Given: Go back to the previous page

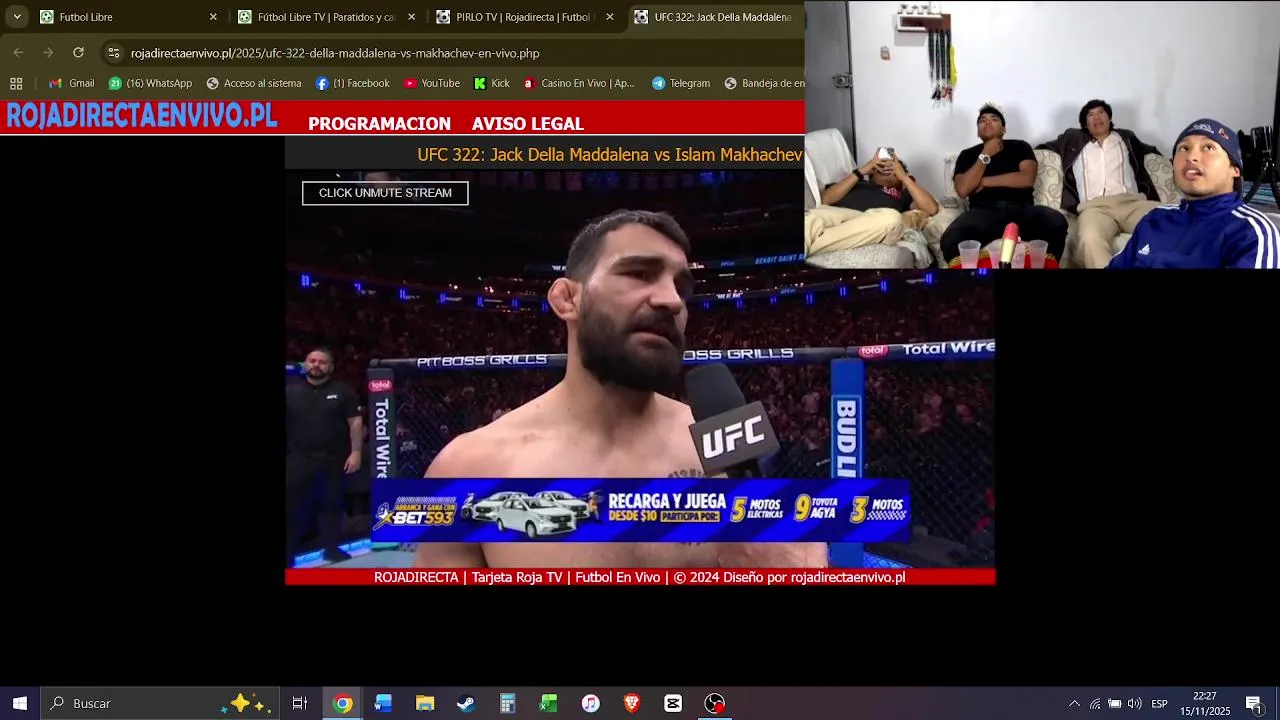Looking at the screenshot, I should 19,53.
